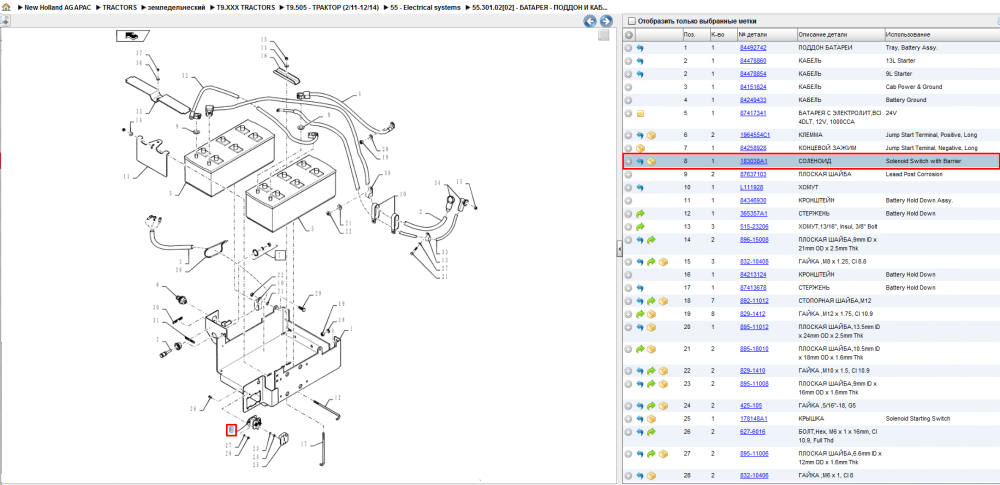Check 'Отобразить только выбранные метки' box
Viewport: 1000px width, 485px height.
click(x=631, y=21)
